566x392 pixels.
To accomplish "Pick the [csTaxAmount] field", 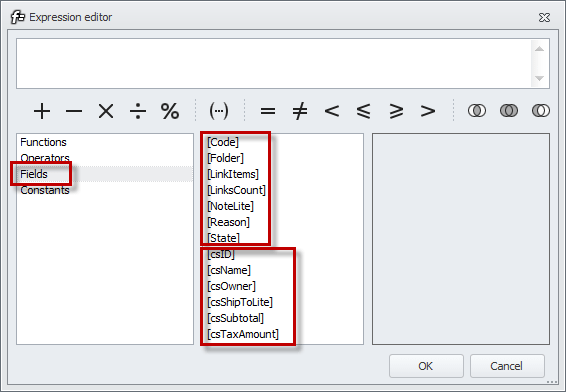I will point(243,334).
